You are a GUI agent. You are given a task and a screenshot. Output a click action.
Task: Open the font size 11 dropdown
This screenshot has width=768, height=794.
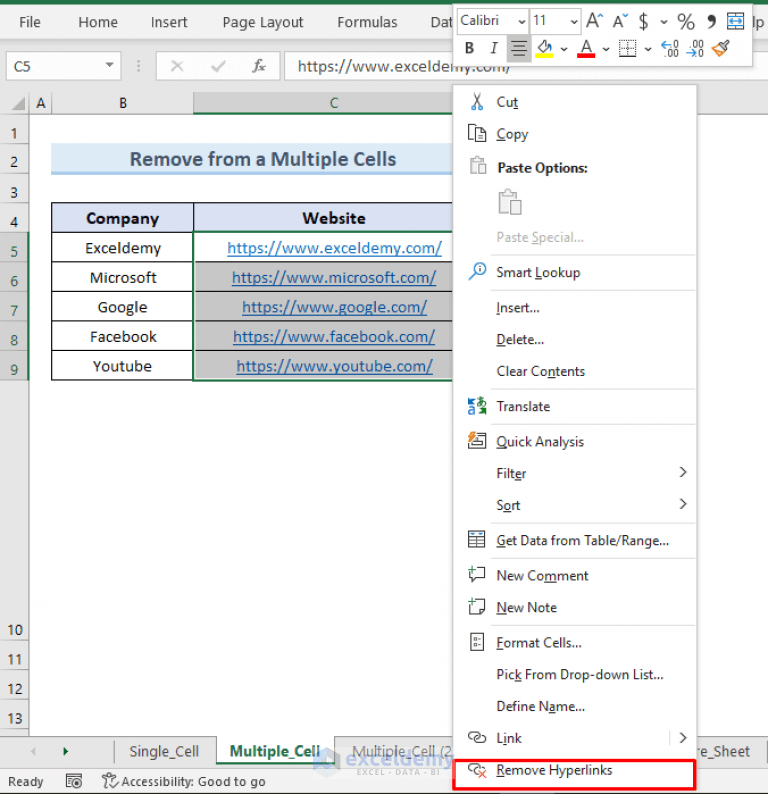click(574, 21)
